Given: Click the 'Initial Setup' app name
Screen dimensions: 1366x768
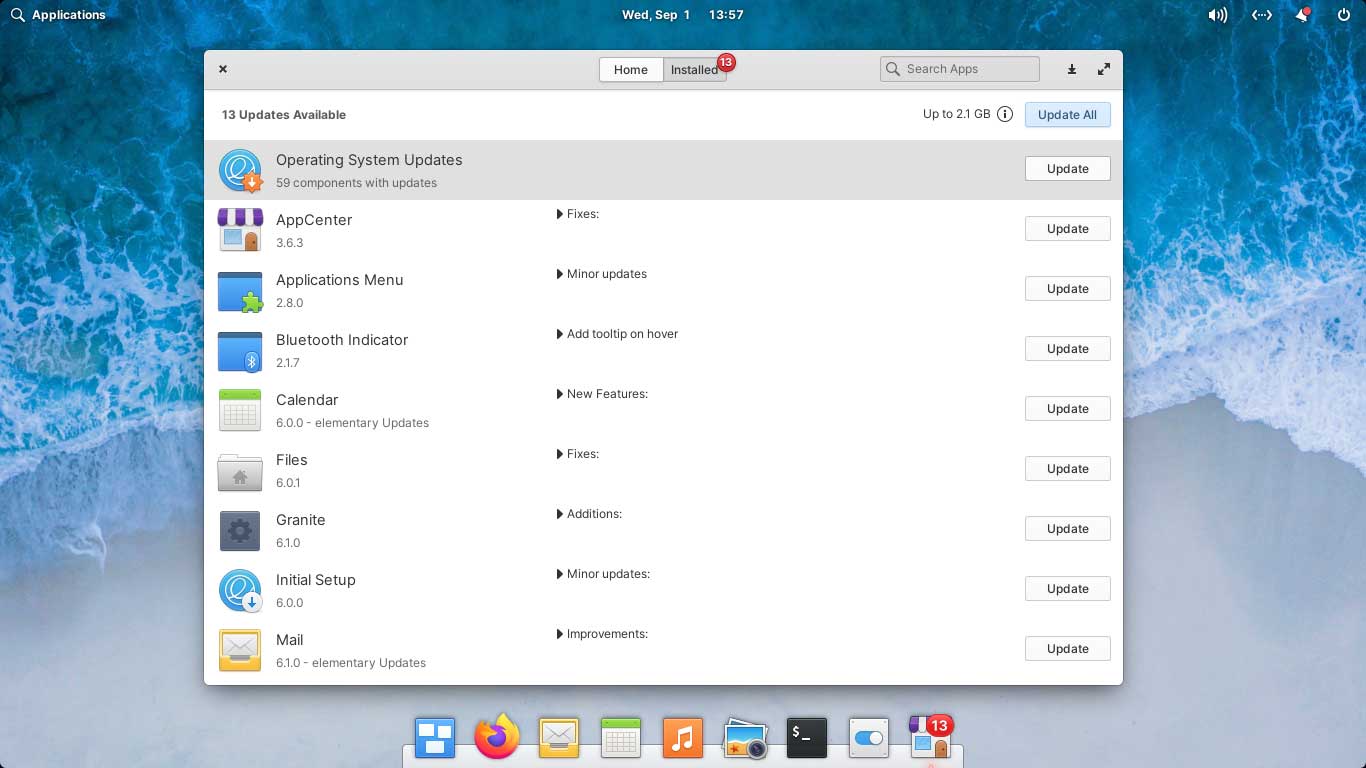Looking at the screenshot, I should (x=316, y=580).
